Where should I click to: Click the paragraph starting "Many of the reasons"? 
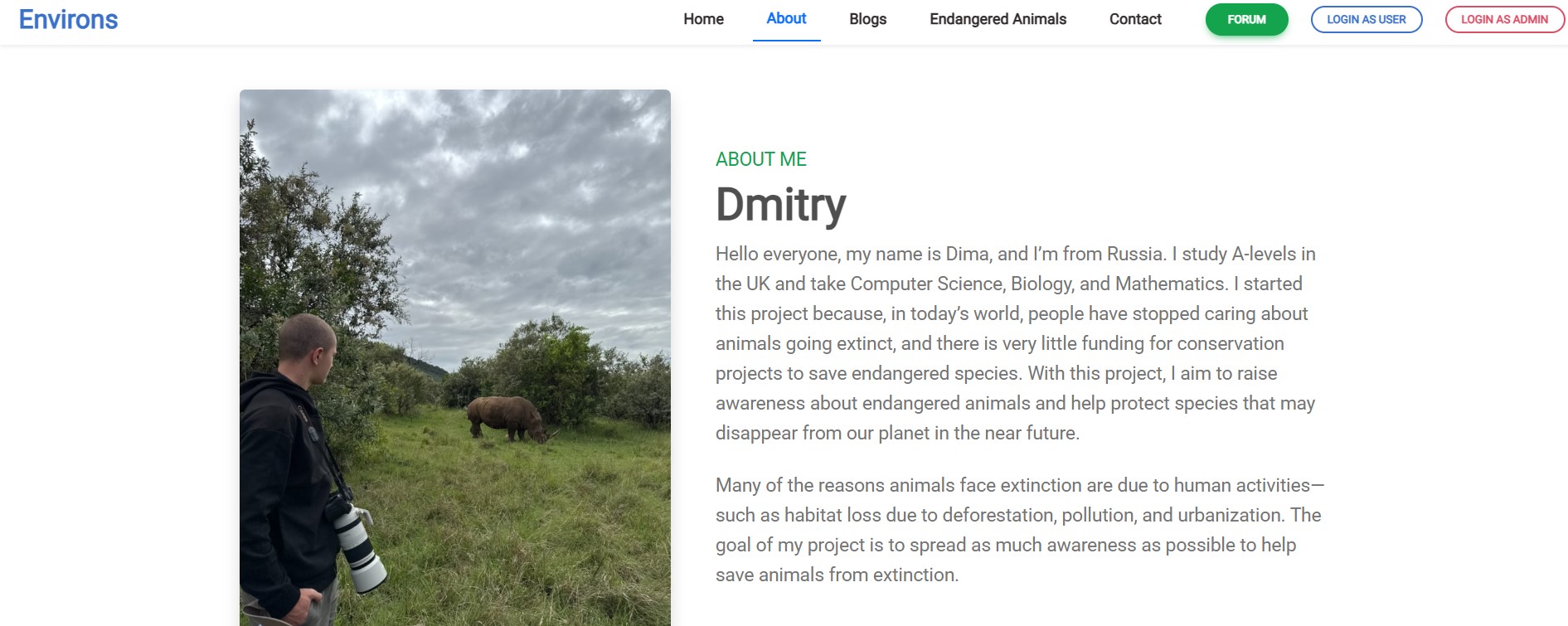[1019, 530]
